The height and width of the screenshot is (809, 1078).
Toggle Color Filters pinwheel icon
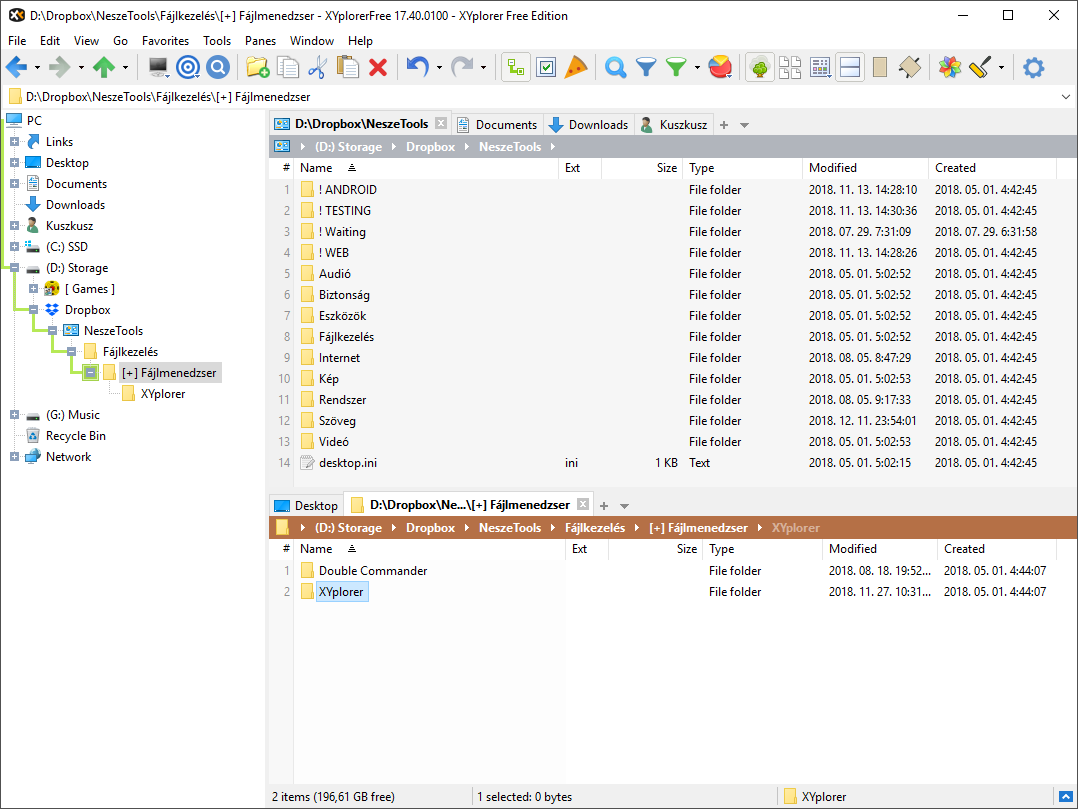[x=949, y=67]
